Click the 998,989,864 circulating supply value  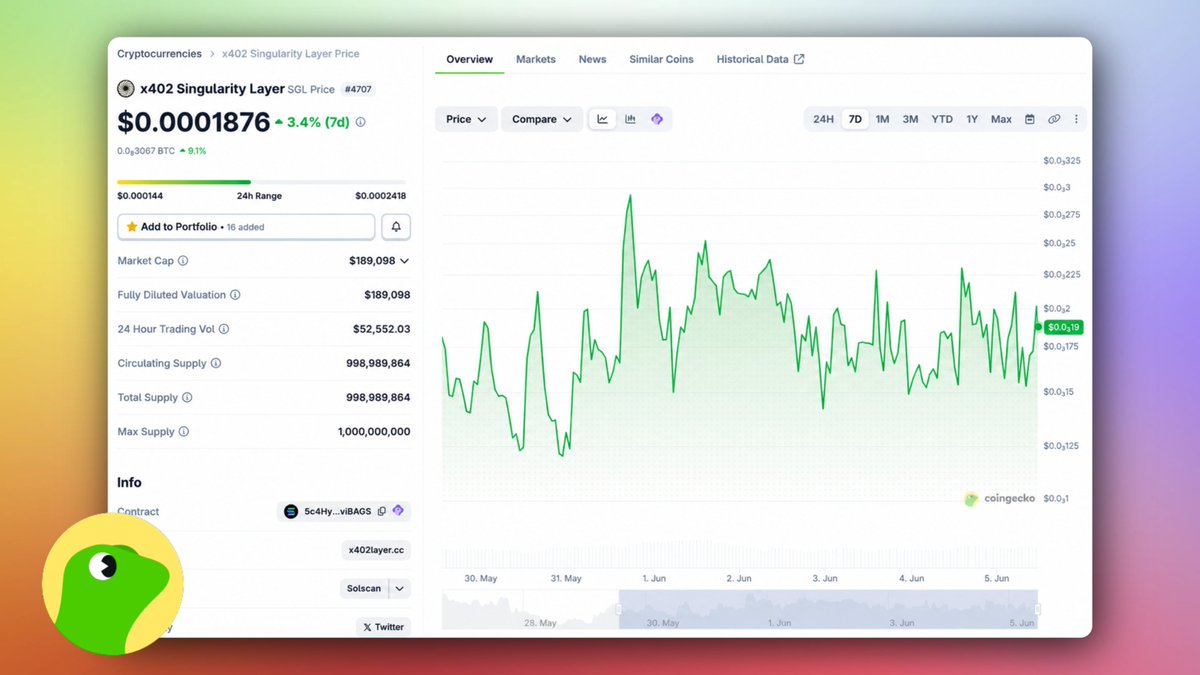click(378, 363)
